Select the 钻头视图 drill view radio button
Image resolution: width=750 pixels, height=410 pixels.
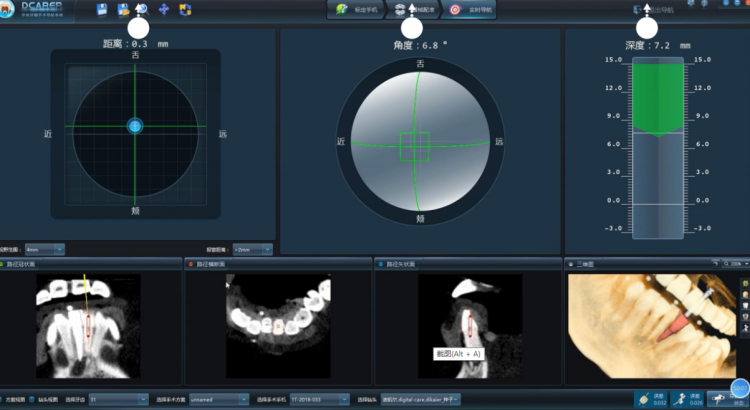32,399
